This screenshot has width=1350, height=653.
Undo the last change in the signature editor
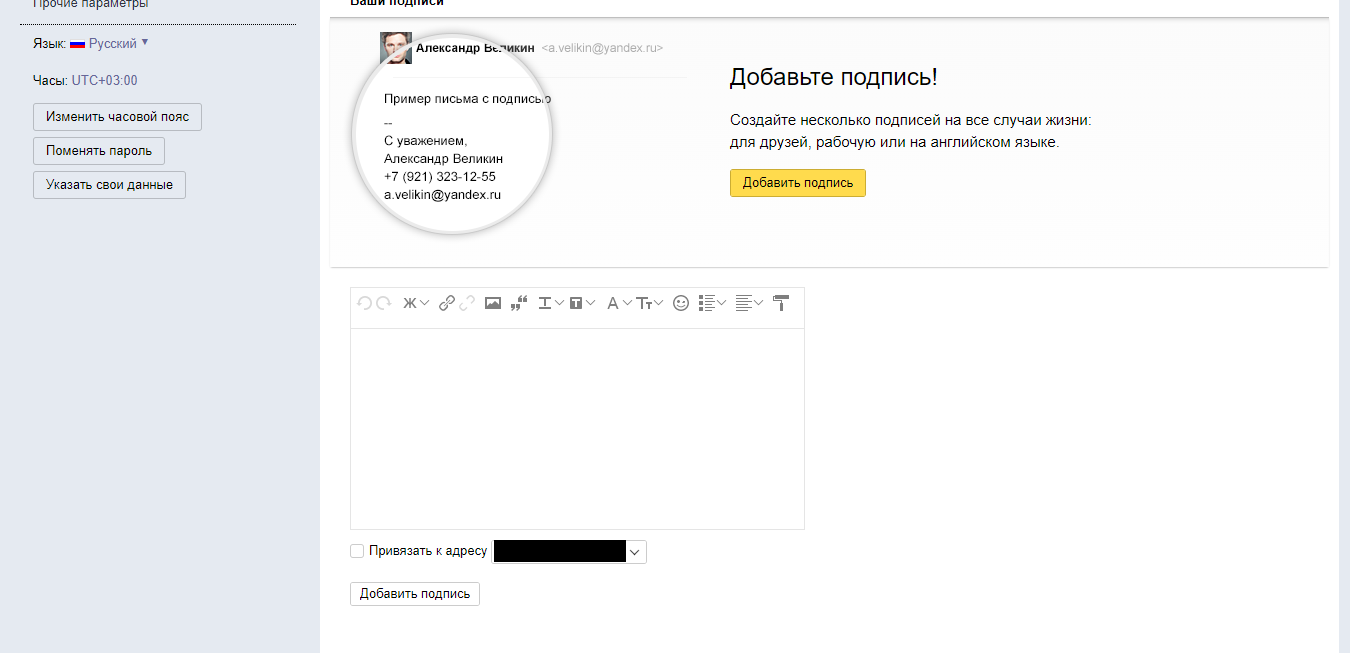[x=363, y=302]
